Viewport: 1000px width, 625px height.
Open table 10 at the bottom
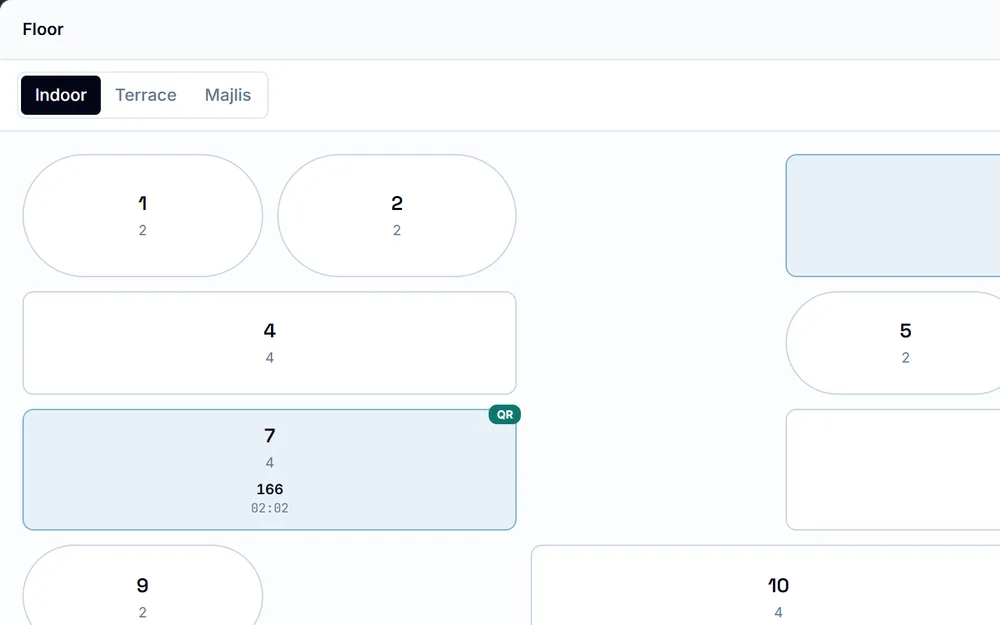[x=765, y=585]
